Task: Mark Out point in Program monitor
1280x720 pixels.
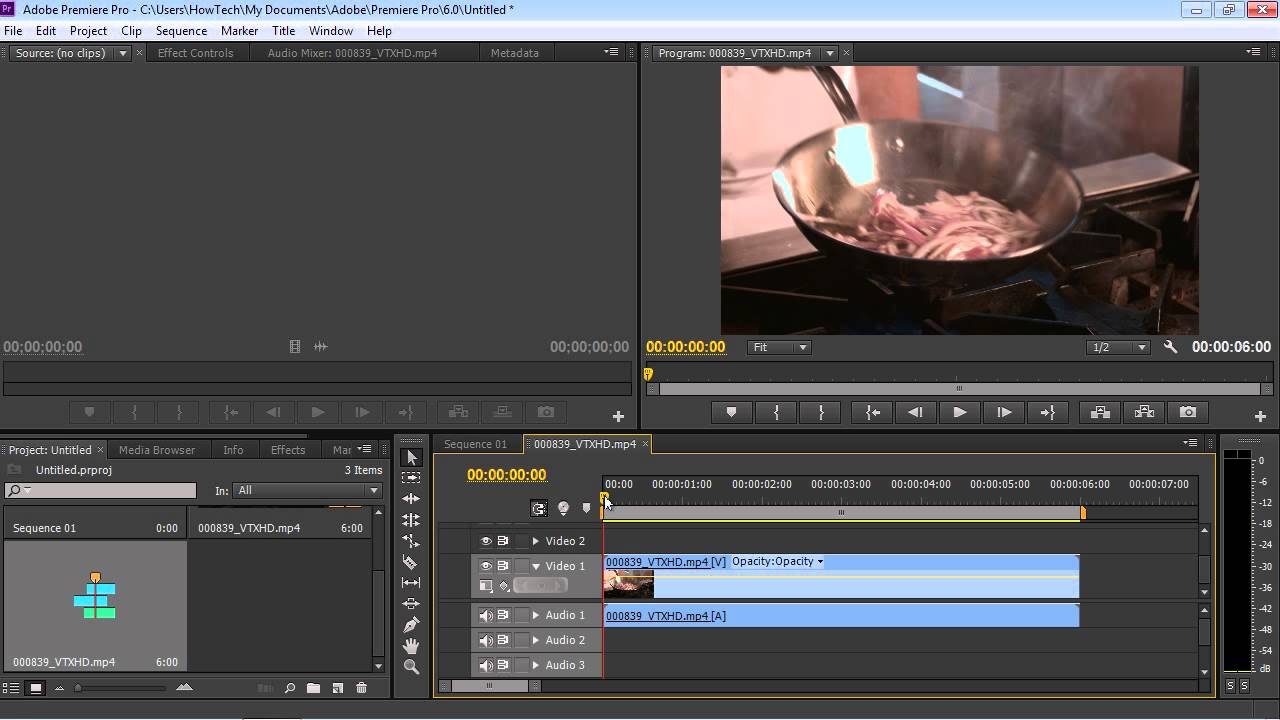Action: pos(821,412)
